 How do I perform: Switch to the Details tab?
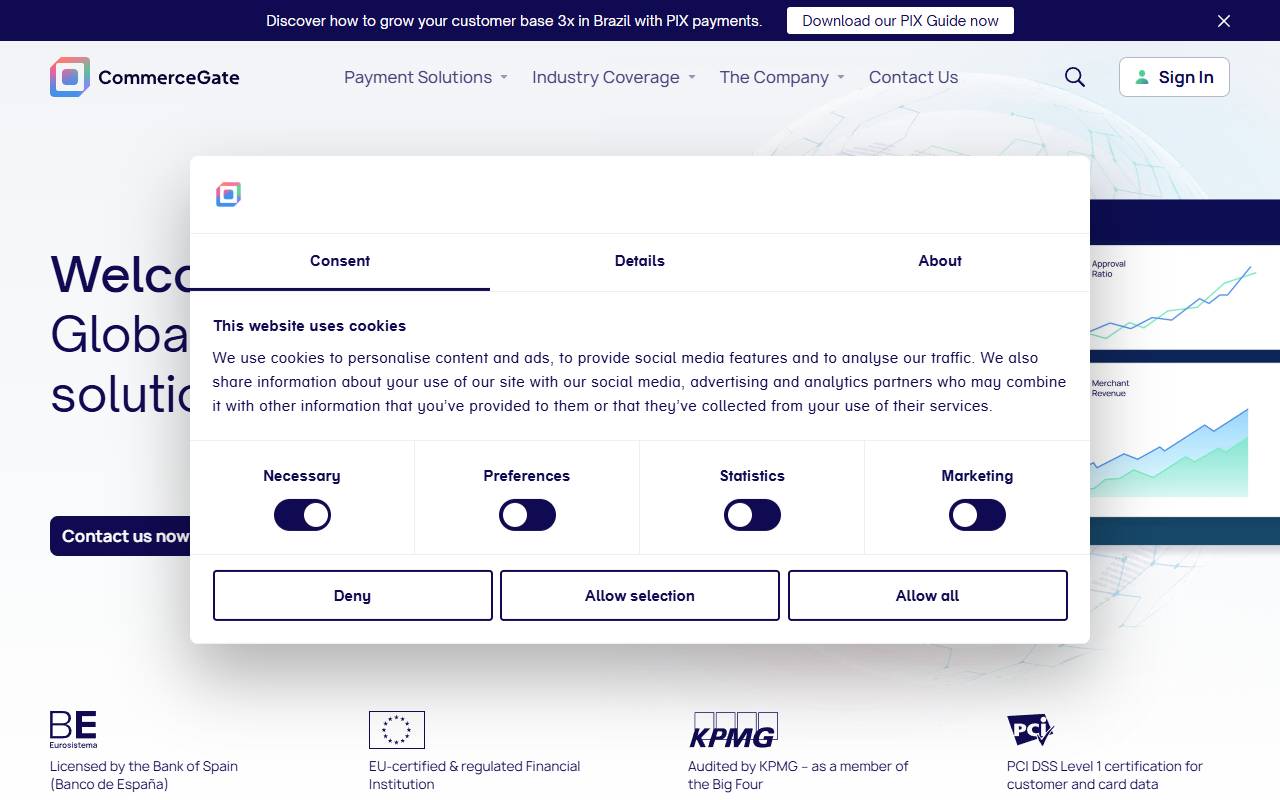[640, 261]
